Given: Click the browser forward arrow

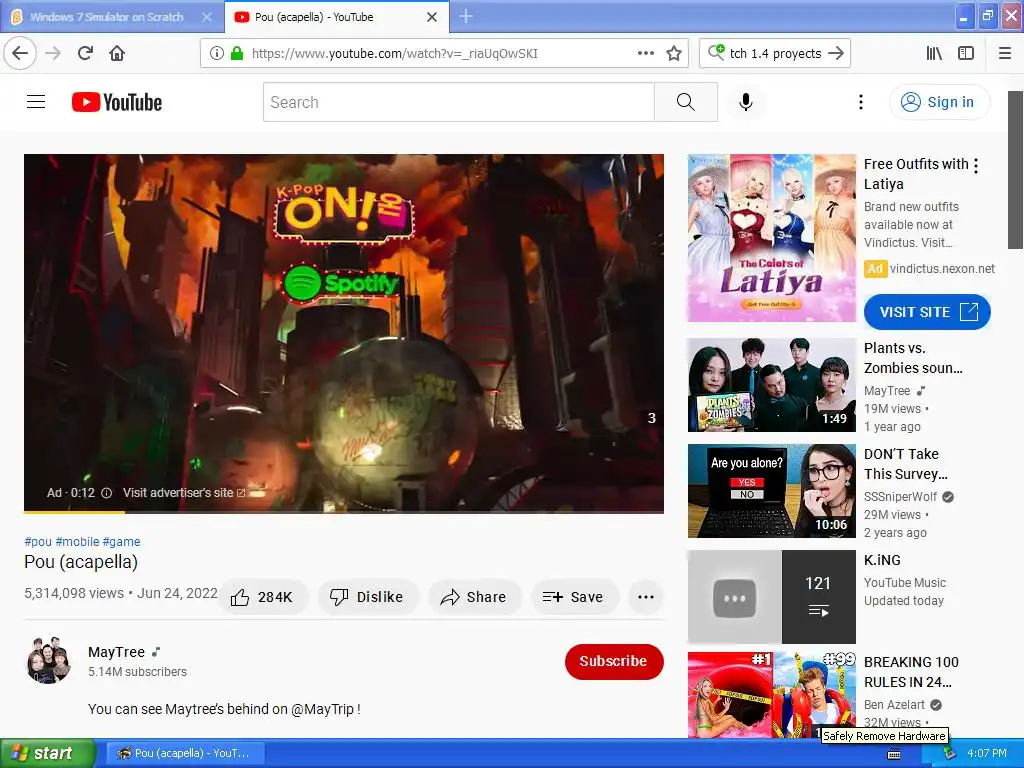Looking at the screenshot, I should [x=53, y=53].
